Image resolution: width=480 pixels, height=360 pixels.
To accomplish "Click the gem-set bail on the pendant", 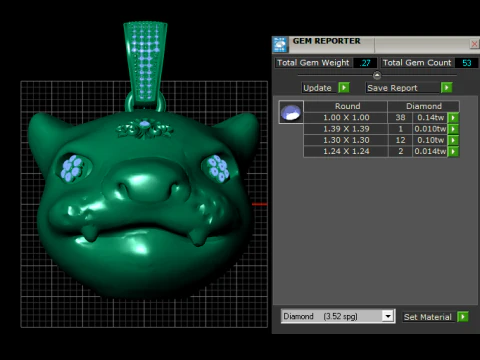I will pos(145,62).
